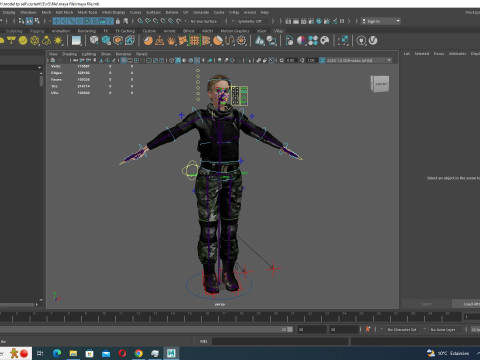Click the orange flame fur shelf icon
The image size is (480, 360).
171,41
